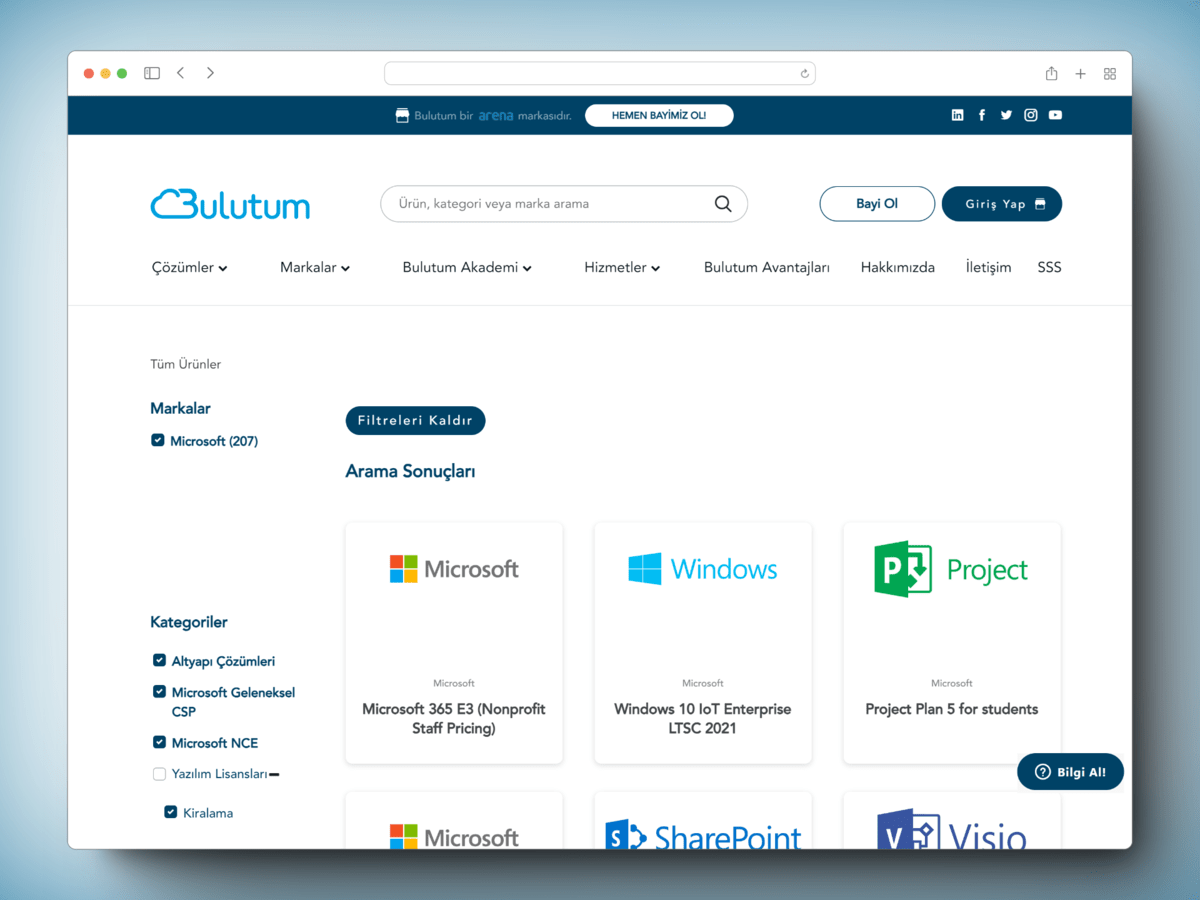This screenshot has height=900, width=1200.
Task: Click the browser address bar
Action: coord(600,73)
